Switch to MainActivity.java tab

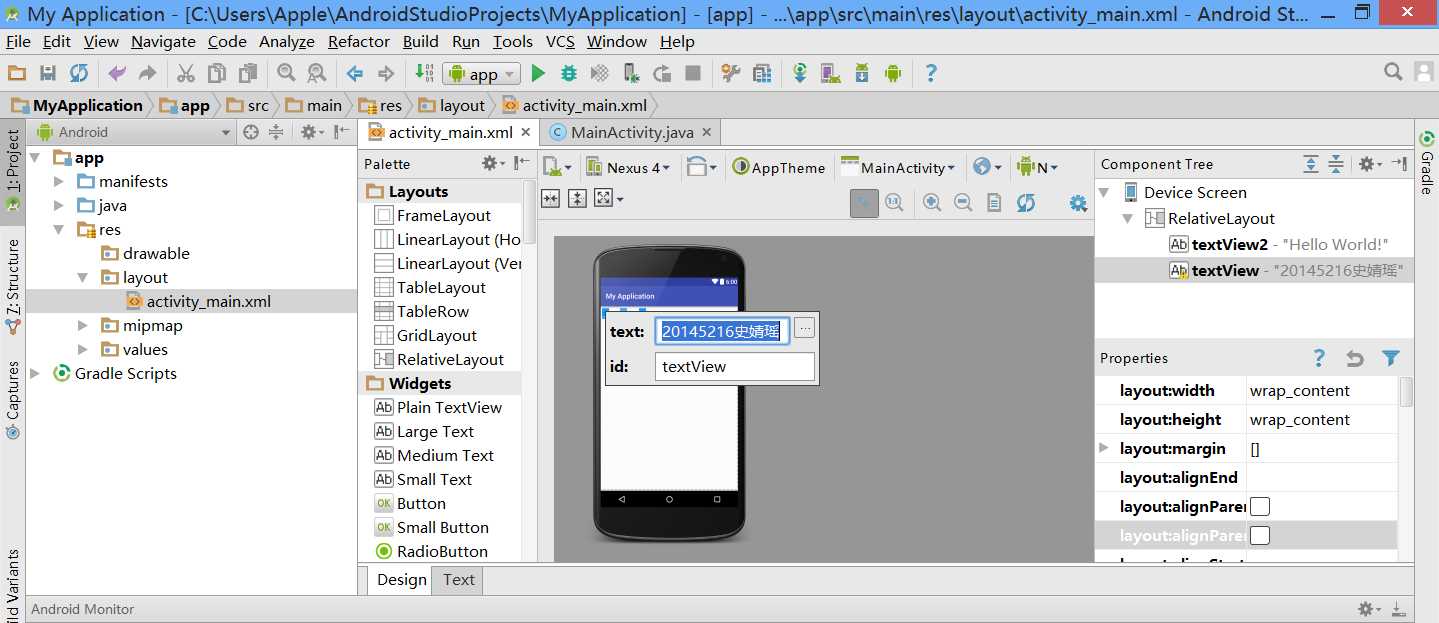coord(632,132)
